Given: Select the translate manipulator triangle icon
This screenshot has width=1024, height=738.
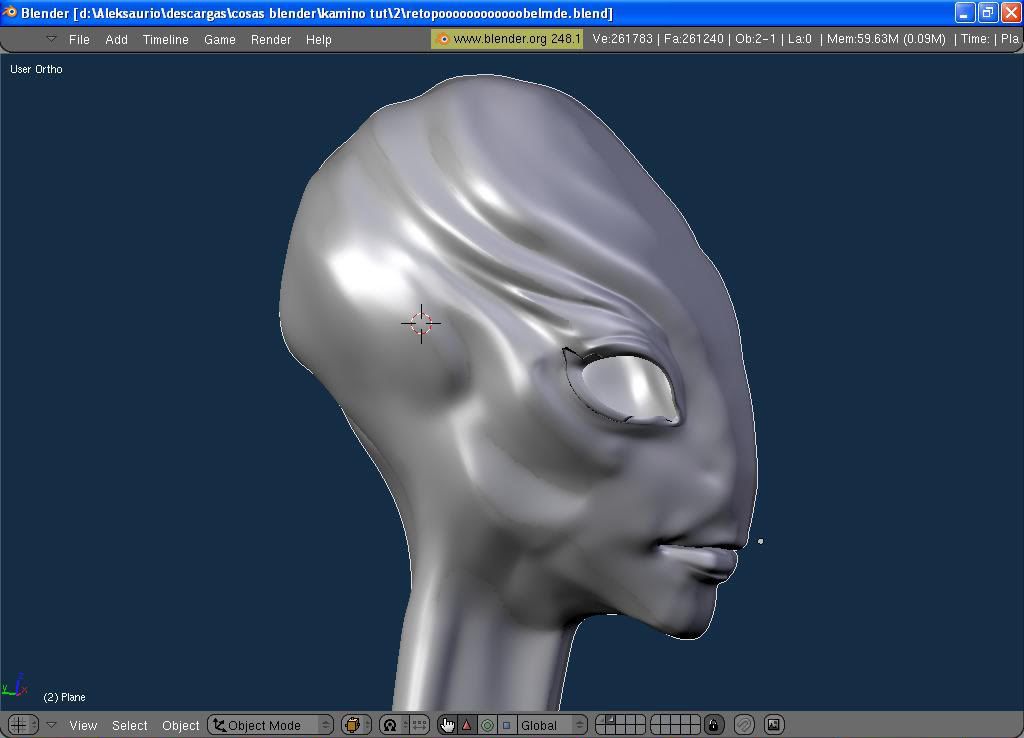Looking at the screenshot, I should pos(466,725).
